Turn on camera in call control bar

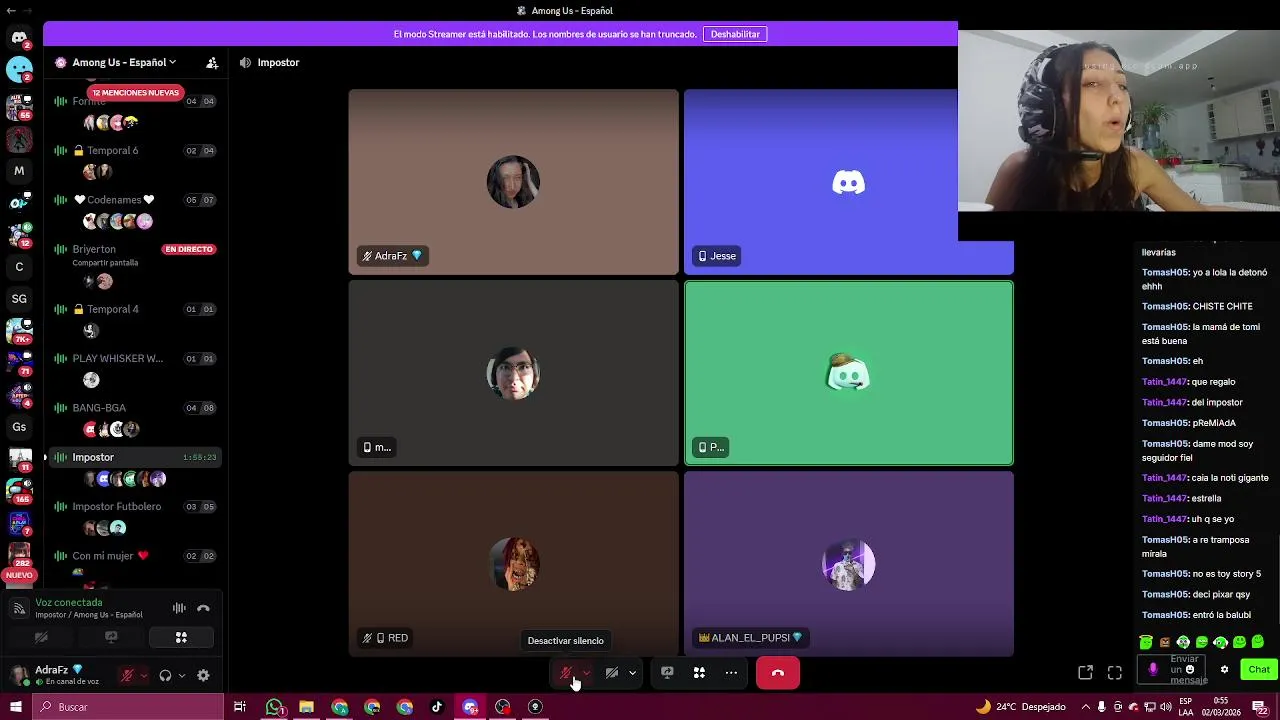(x=612, y=673)
